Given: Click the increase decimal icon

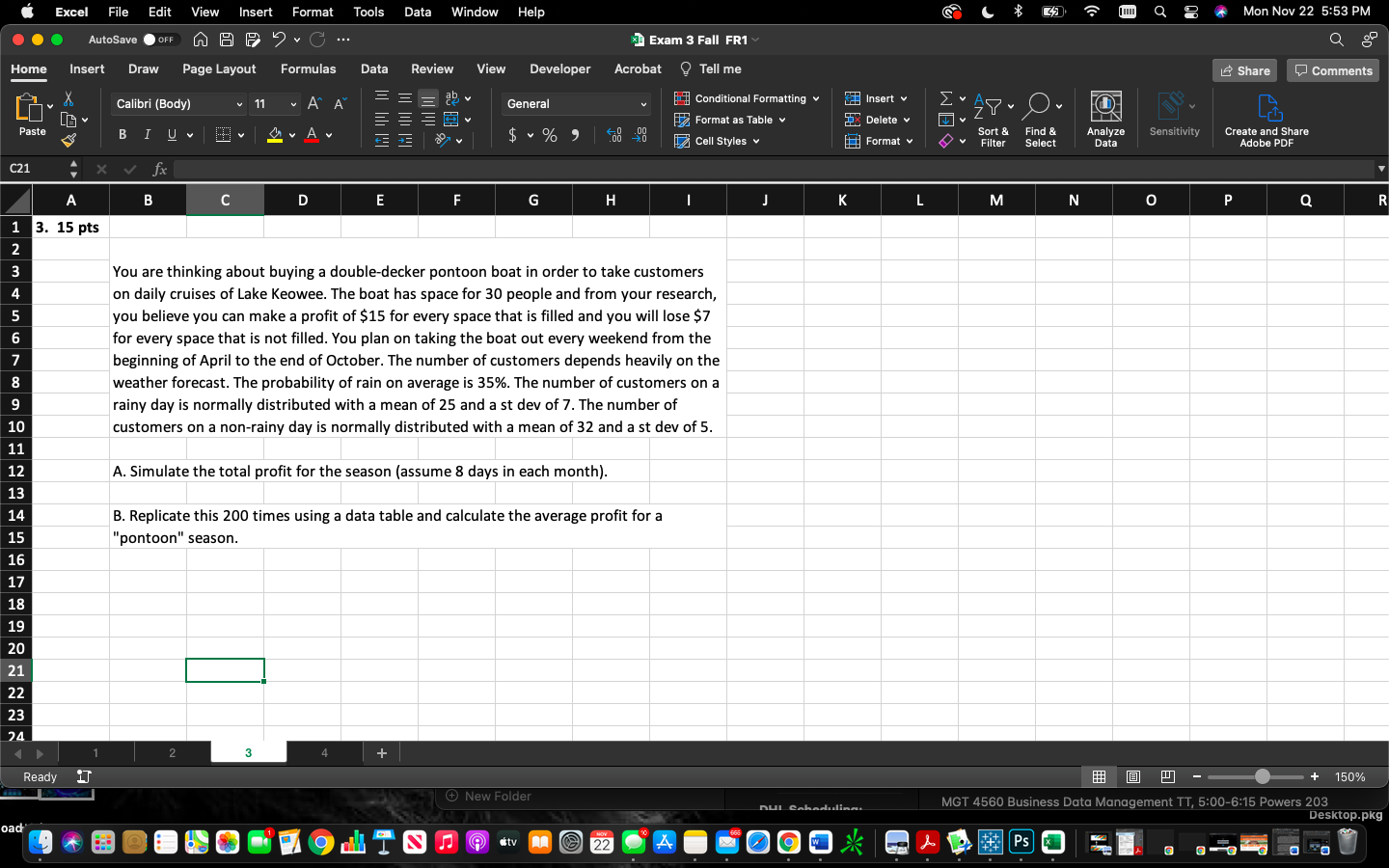Looking at the screenshot, I should pyautogui.click(x=613, y=136).
